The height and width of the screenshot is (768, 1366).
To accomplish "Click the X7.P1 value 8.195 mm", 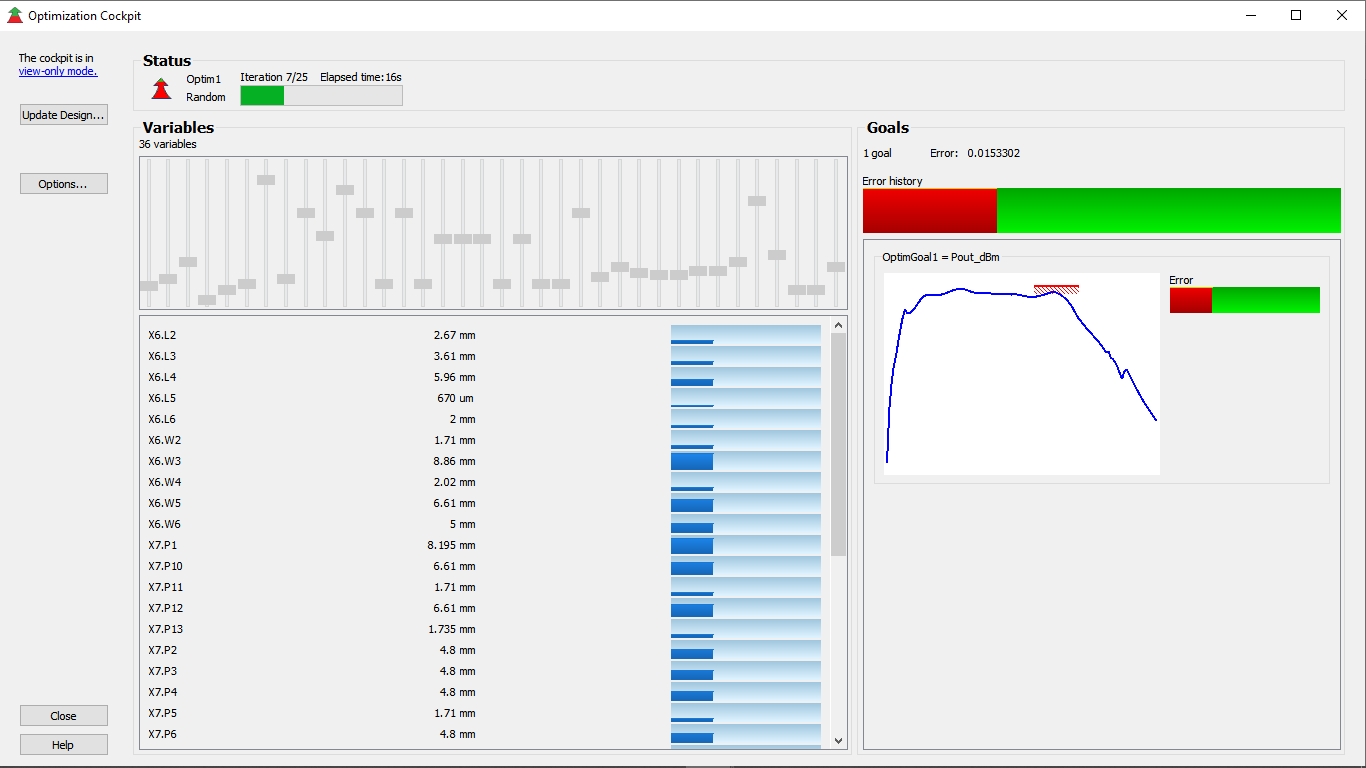I will click(x=452, y=545).
